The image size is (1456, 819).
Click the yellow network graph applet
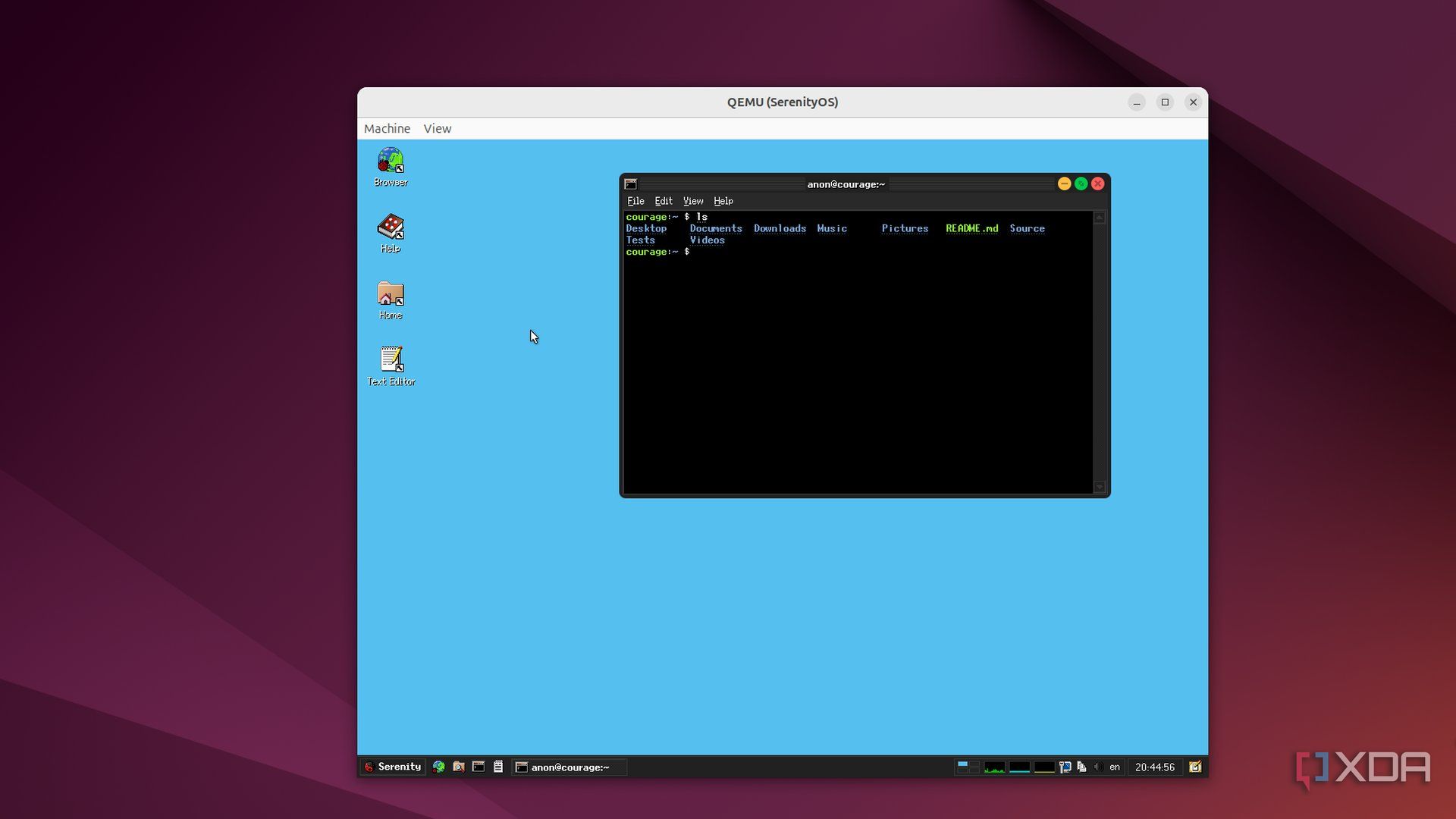(1044, 767)
